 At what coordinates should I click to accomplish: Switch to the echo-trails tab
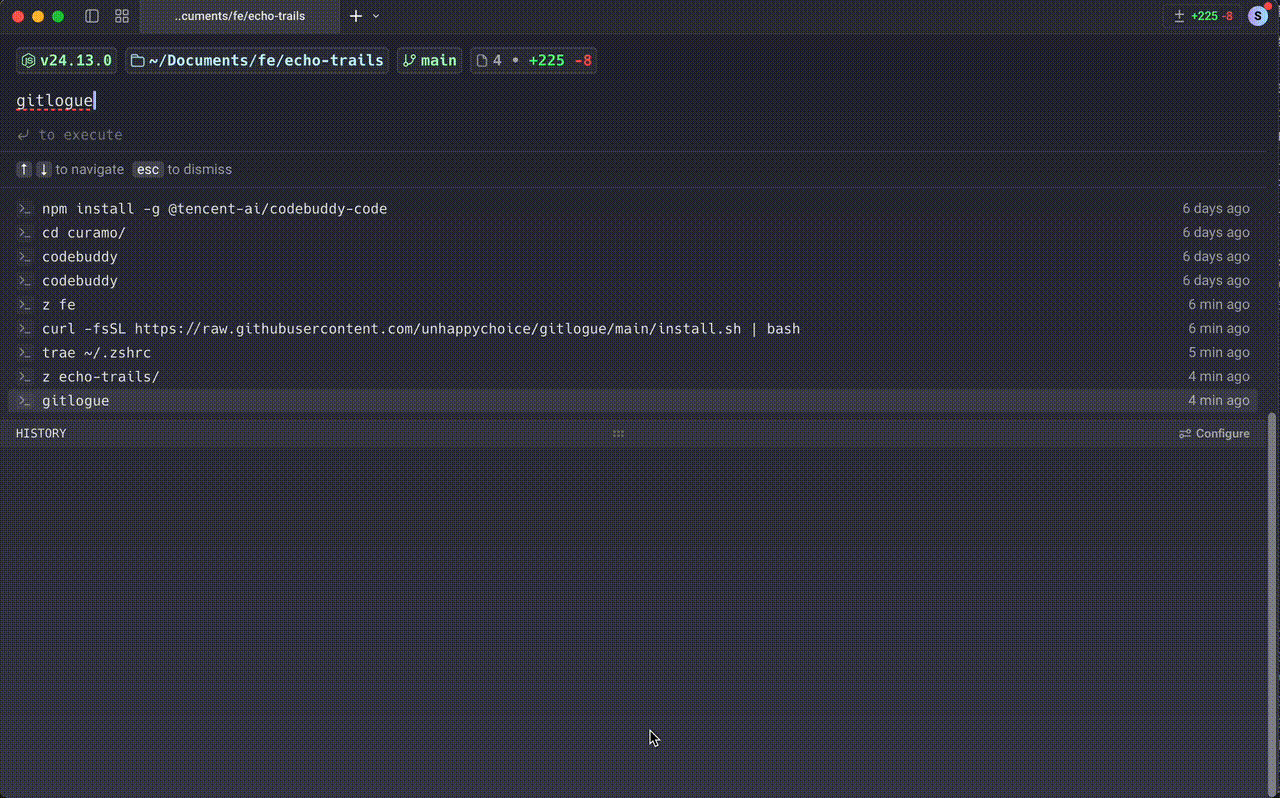[239, 16]
